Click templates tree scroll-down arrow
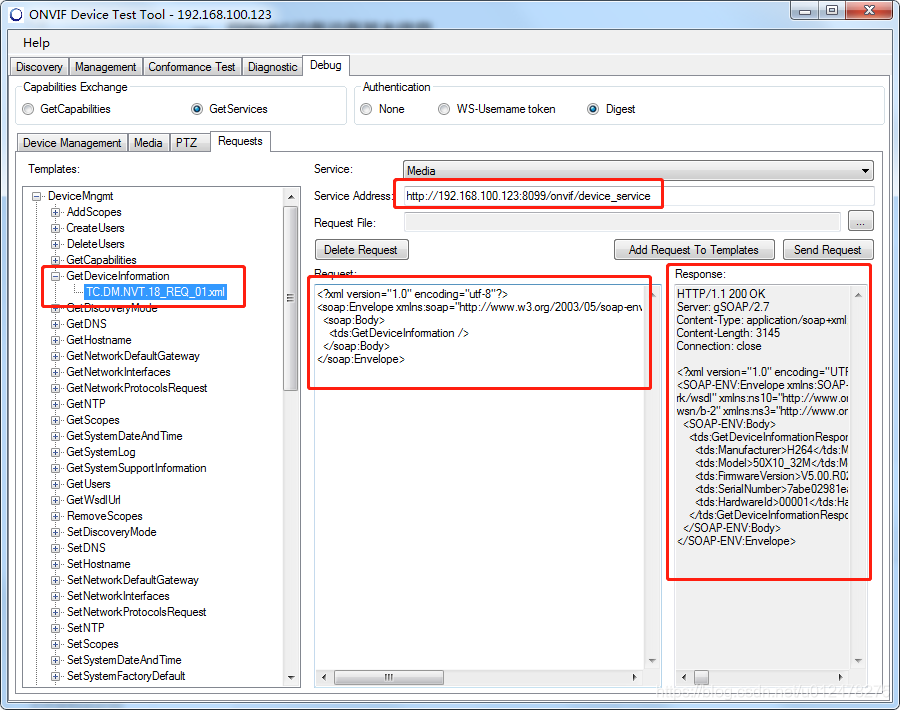 click(291, 678)
